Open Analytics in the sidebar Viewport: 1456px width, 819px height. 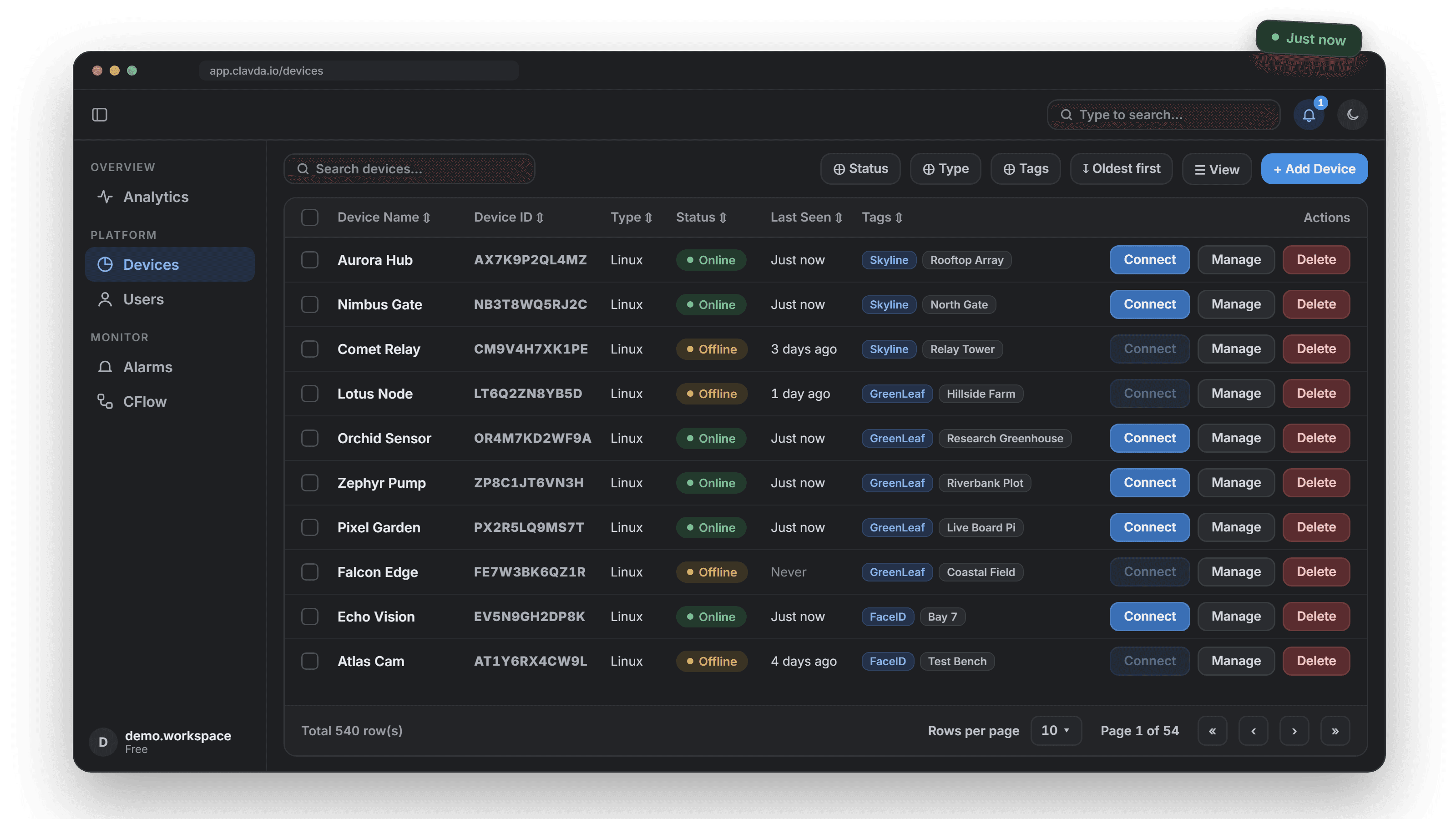click(x=170, y=197)
